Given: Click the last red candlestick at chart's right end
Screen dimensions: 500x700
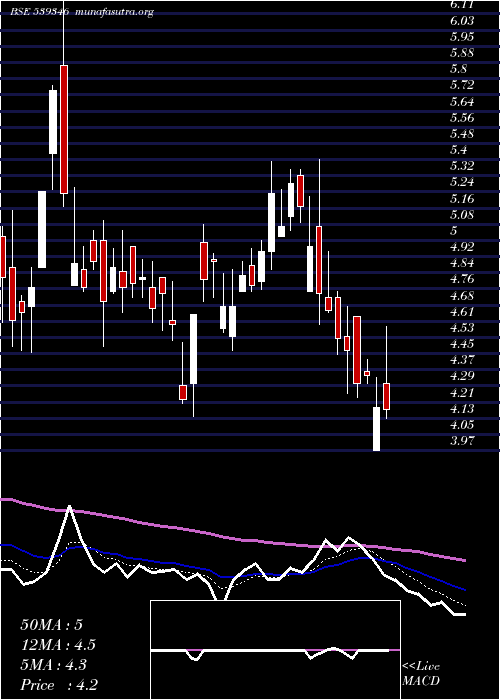Looking at the screenshot, I should pos(387,396).
